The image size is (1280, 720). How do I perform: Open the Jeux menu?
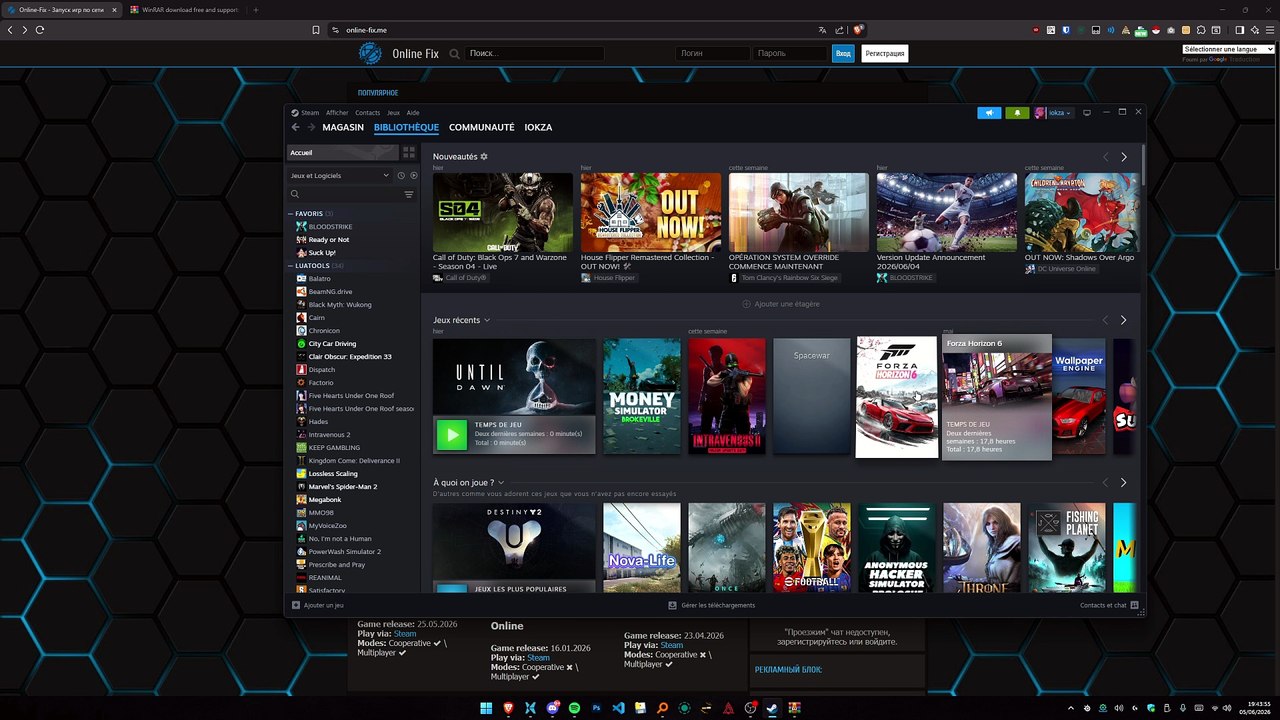(393, 113)
